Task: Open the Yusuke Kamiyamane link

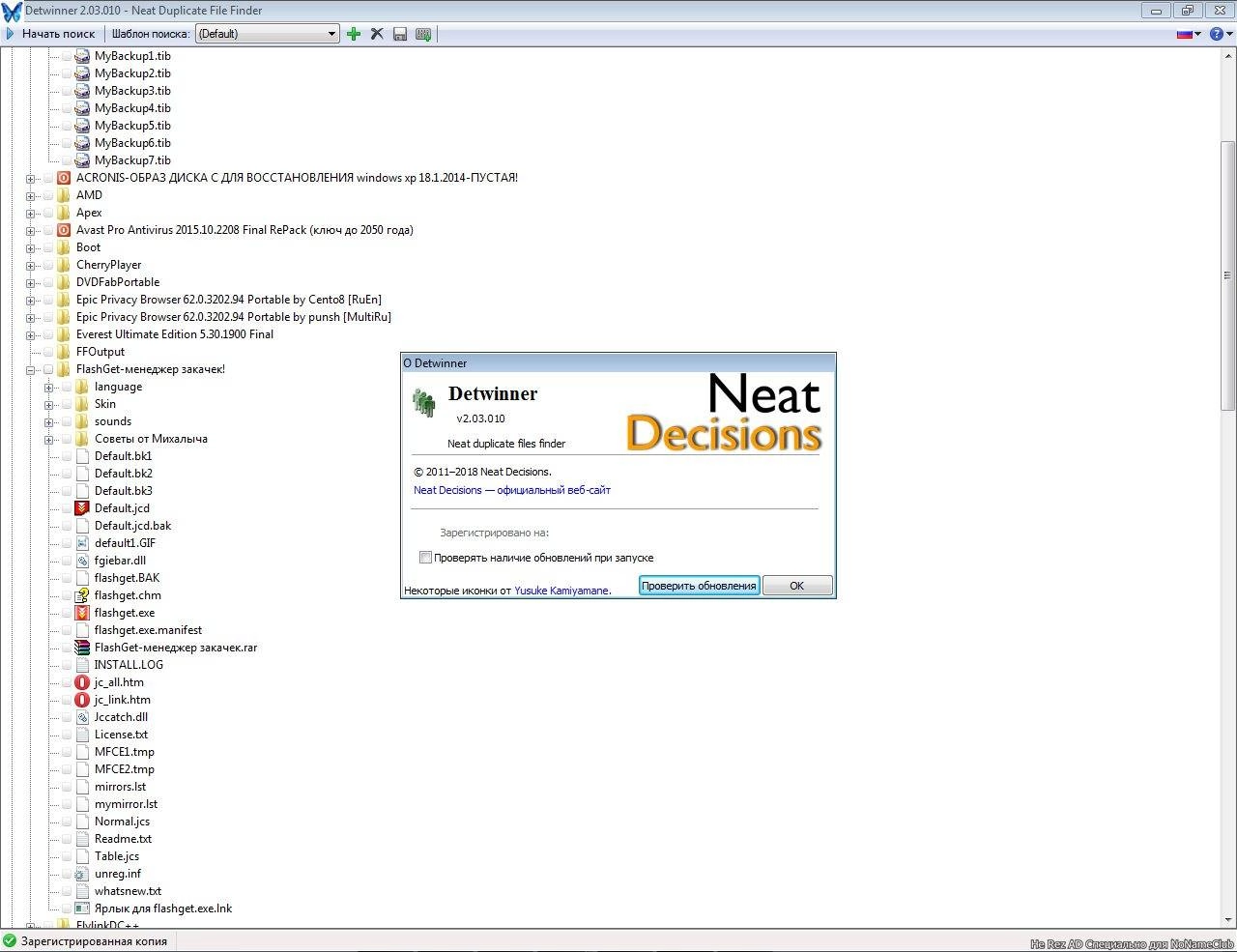Action: pos(561,591)
